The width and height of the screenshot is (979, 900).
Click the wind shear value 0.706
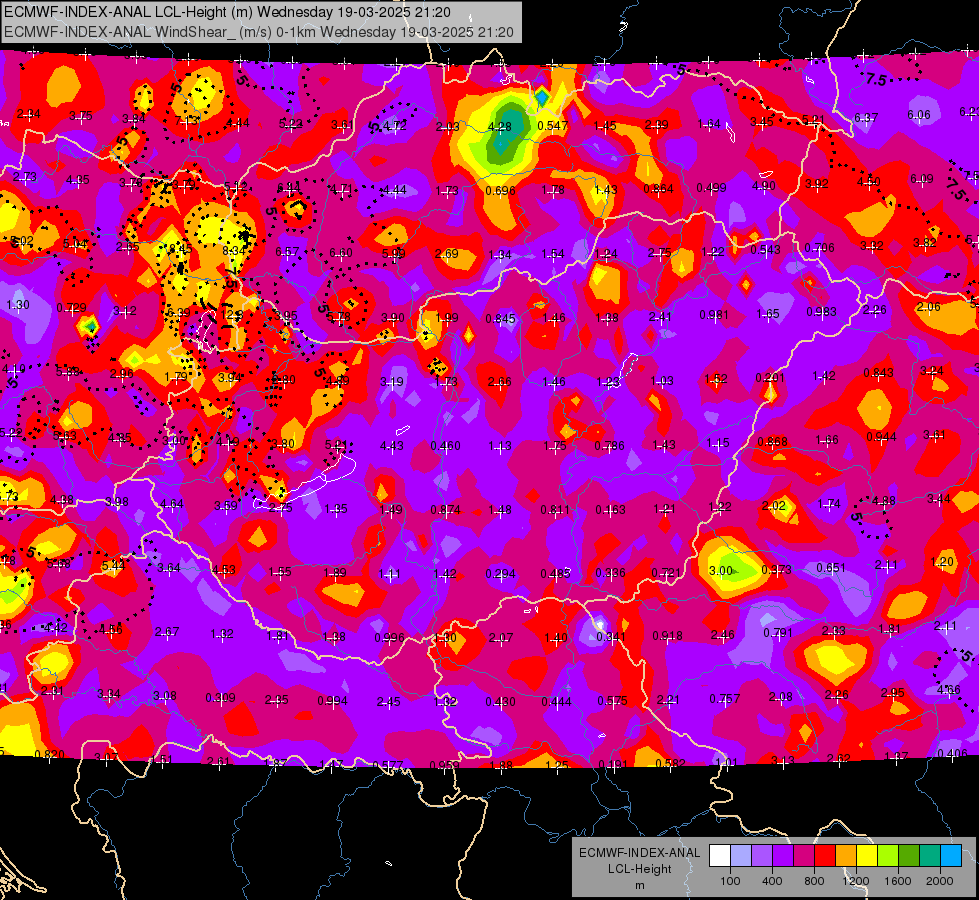click(x=819, y=248)
